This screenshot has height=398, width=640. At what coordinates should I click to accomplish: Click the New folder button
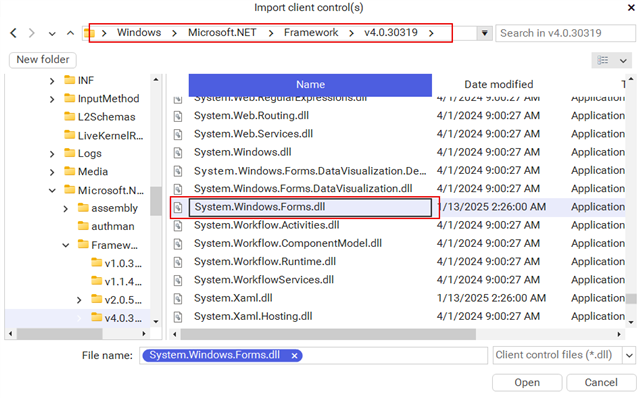click(42, 60)
